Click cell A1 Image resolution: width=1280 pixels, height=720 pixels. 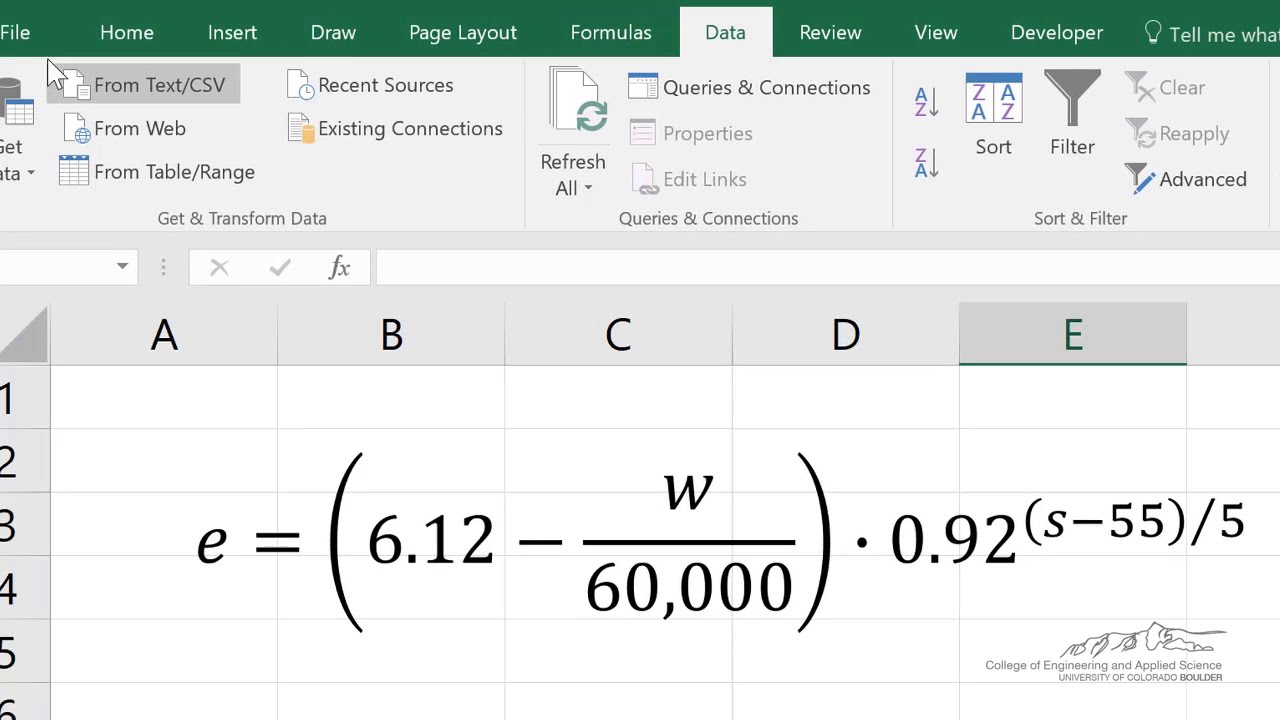coord(164,397)
